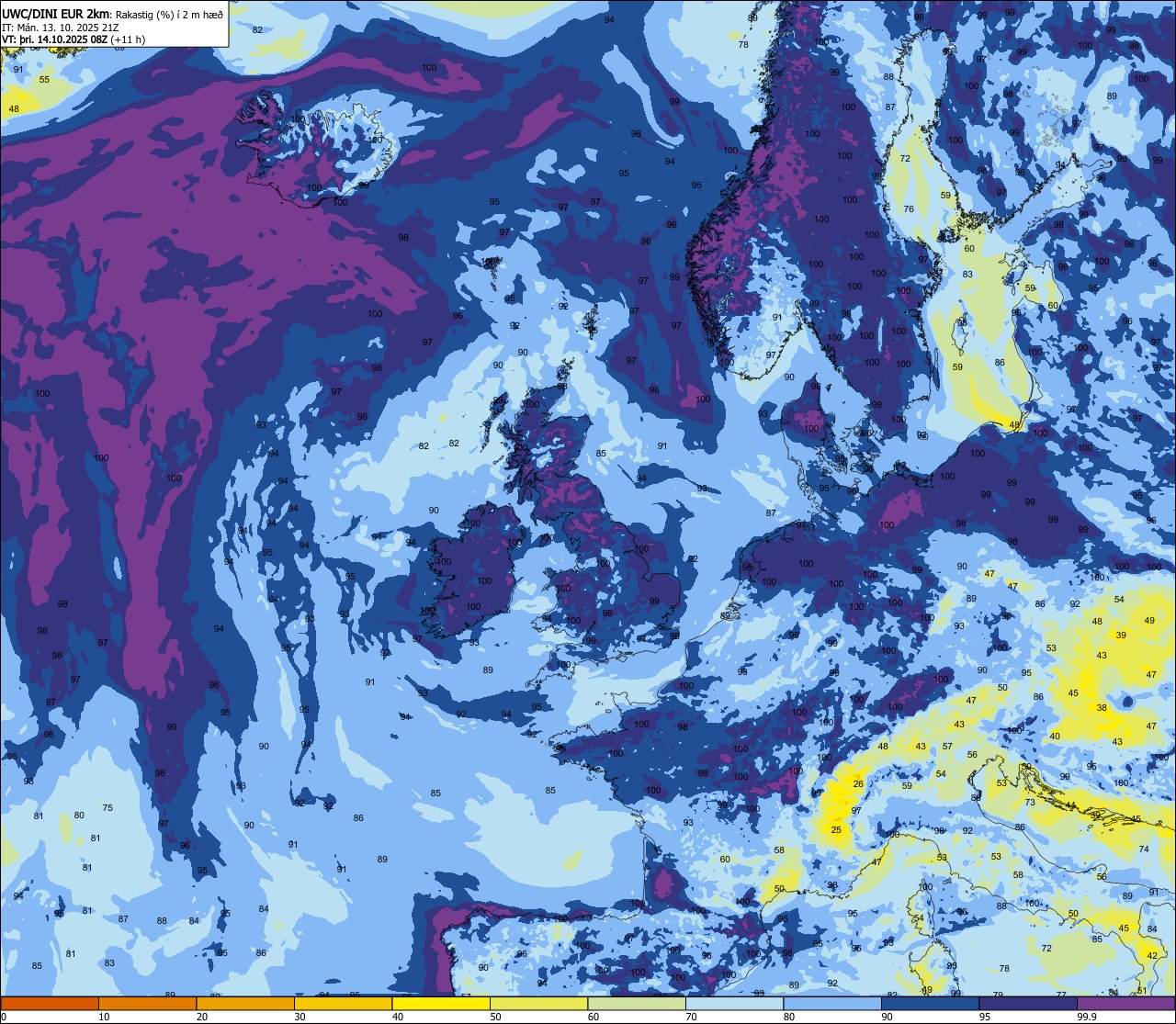Click the "50" tick label on the color scale

pos(496,1017)
